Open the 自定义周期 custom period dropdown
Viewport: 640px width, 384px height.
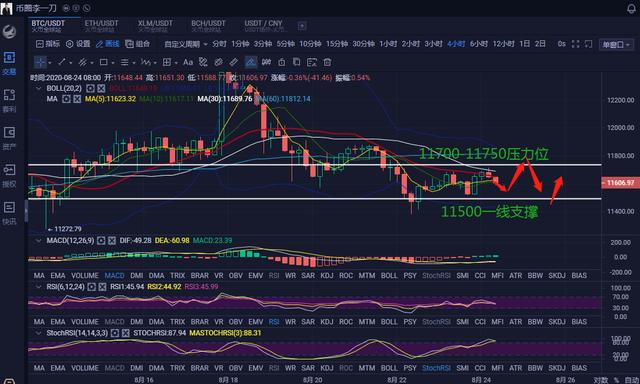[186, 44]
